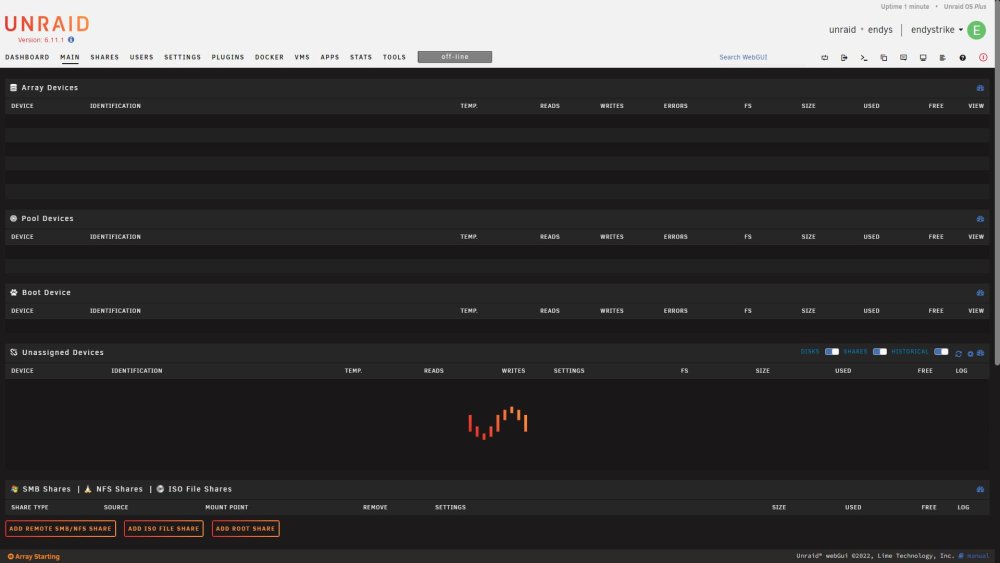
Task: Click Add Root Share button
Action: click(246, 529)
